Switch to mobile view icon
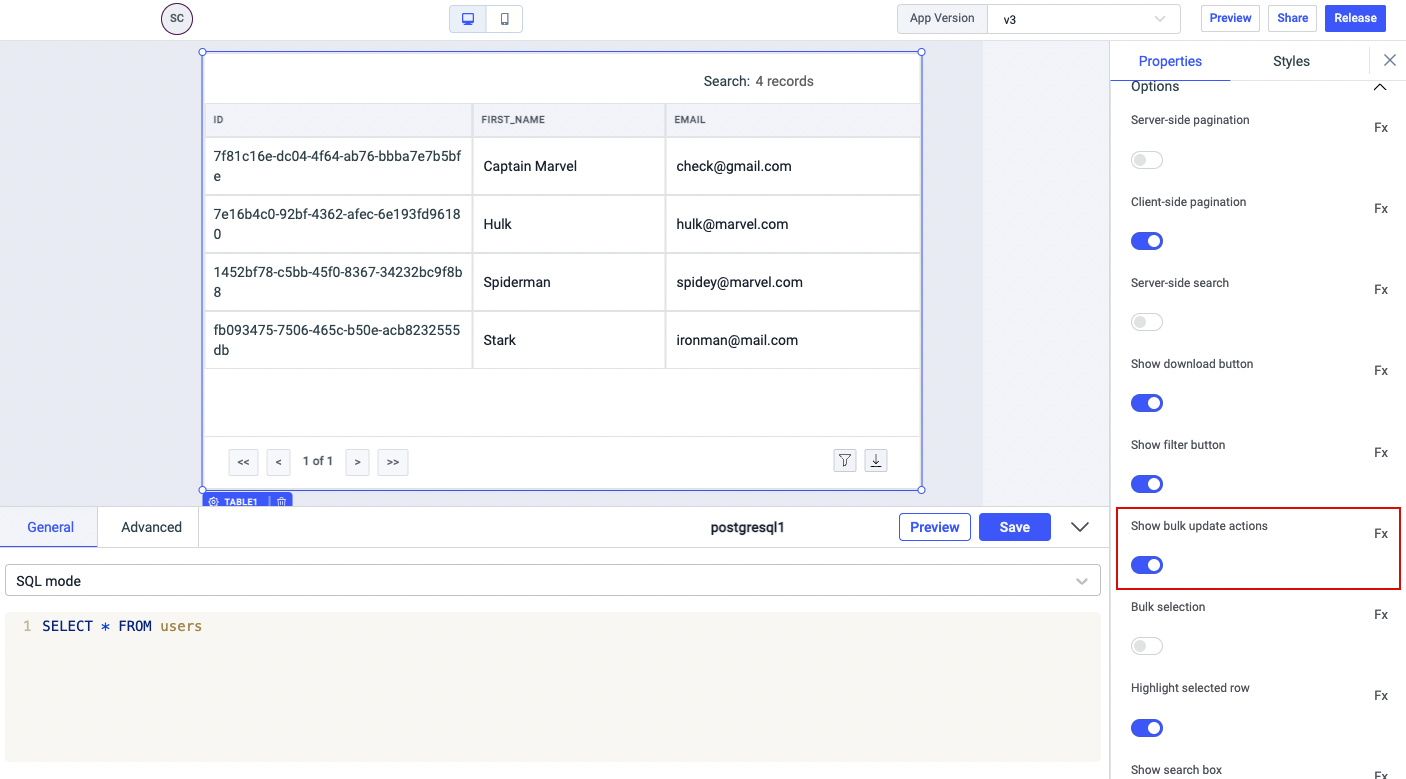This screenshot has width=1406, height=779. [504, 19]
